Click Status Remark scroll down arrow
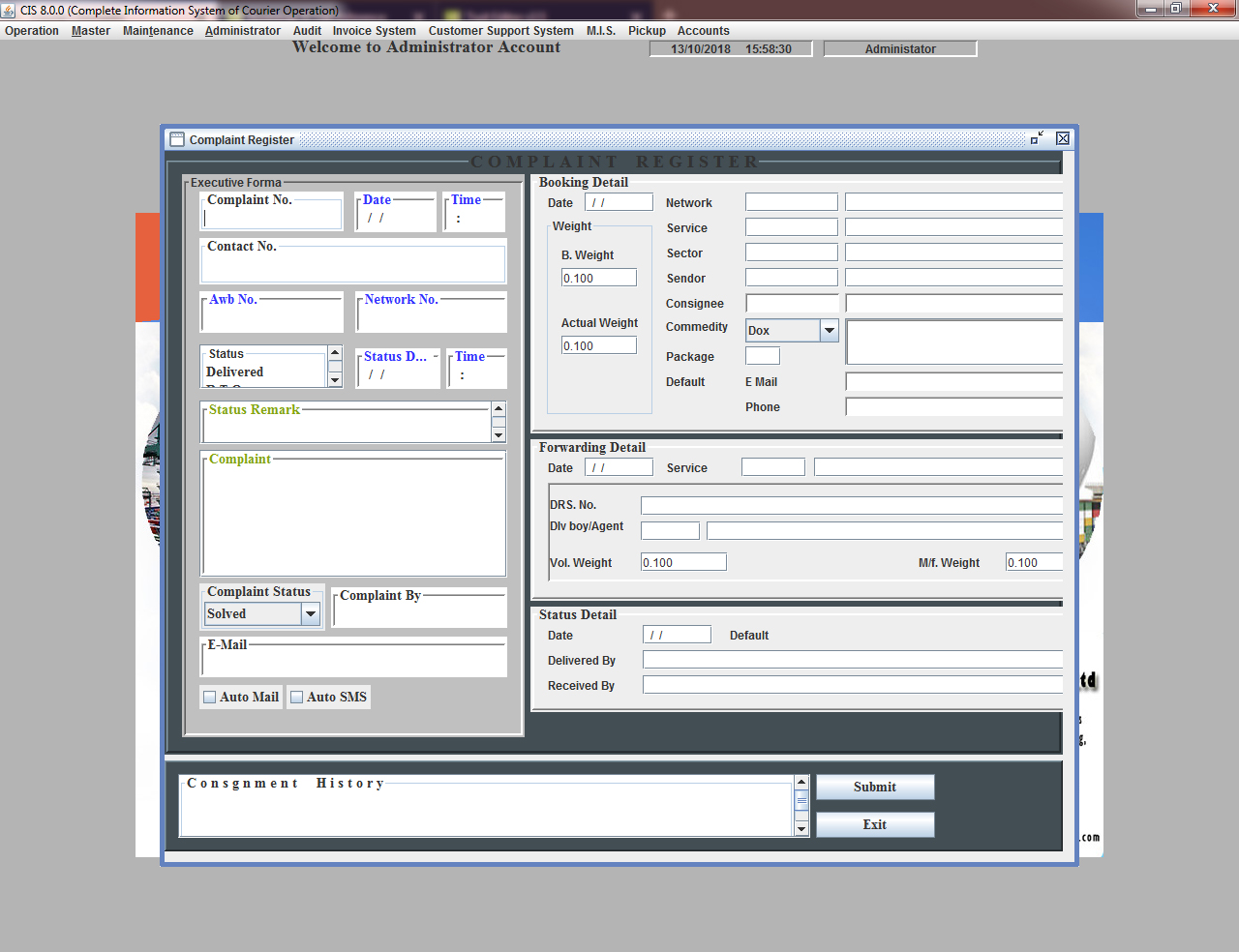Screen dimensions: 1239x952 tap(499, 435)
